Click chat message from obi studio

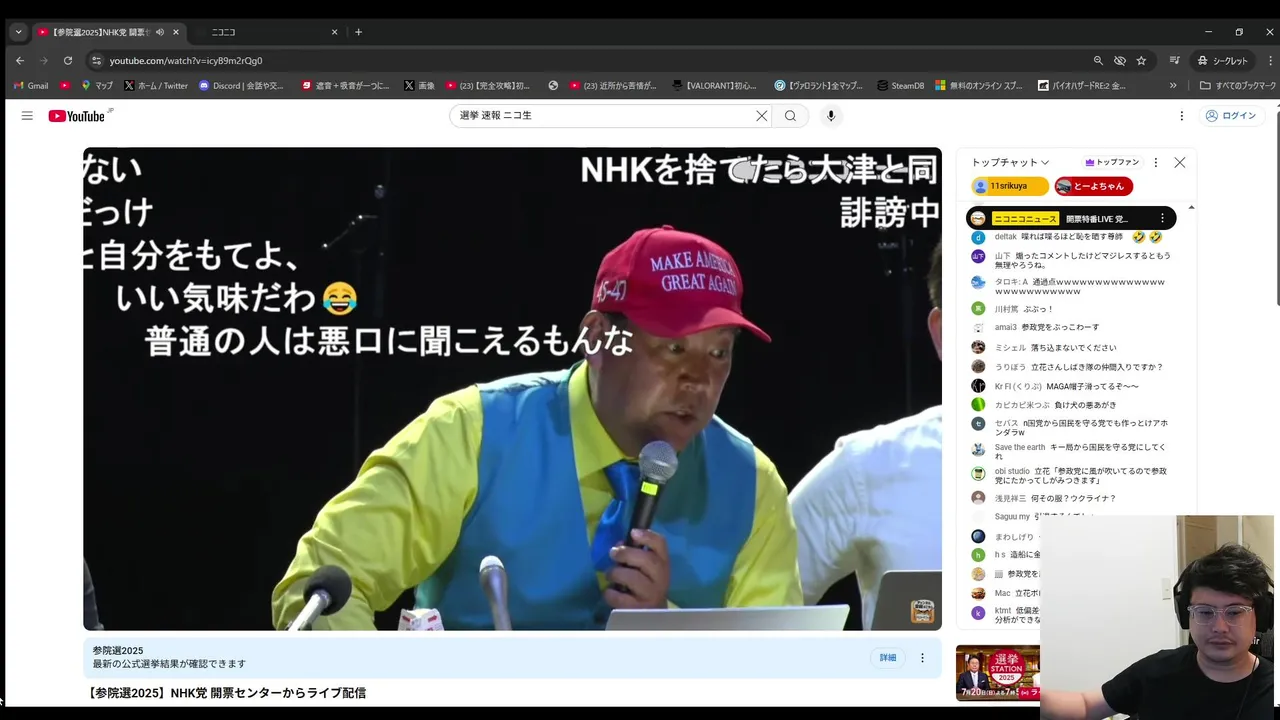tap(1071, 475)
